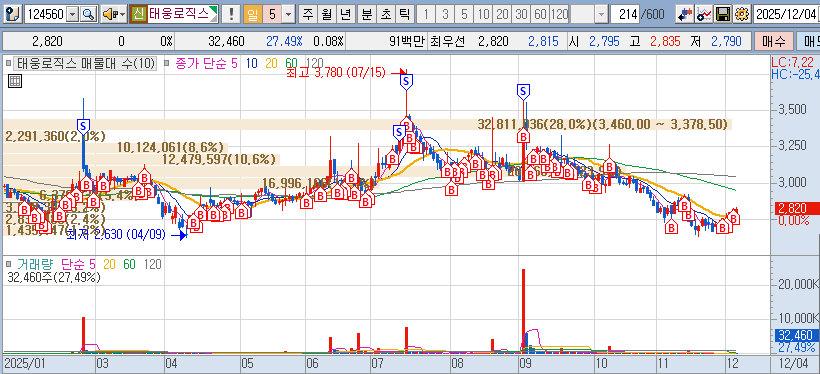Click the 12,479,597(10.6%) volume profile label
Image resolution: width=820 pixels, height=374 pixels.
(219, 159)
